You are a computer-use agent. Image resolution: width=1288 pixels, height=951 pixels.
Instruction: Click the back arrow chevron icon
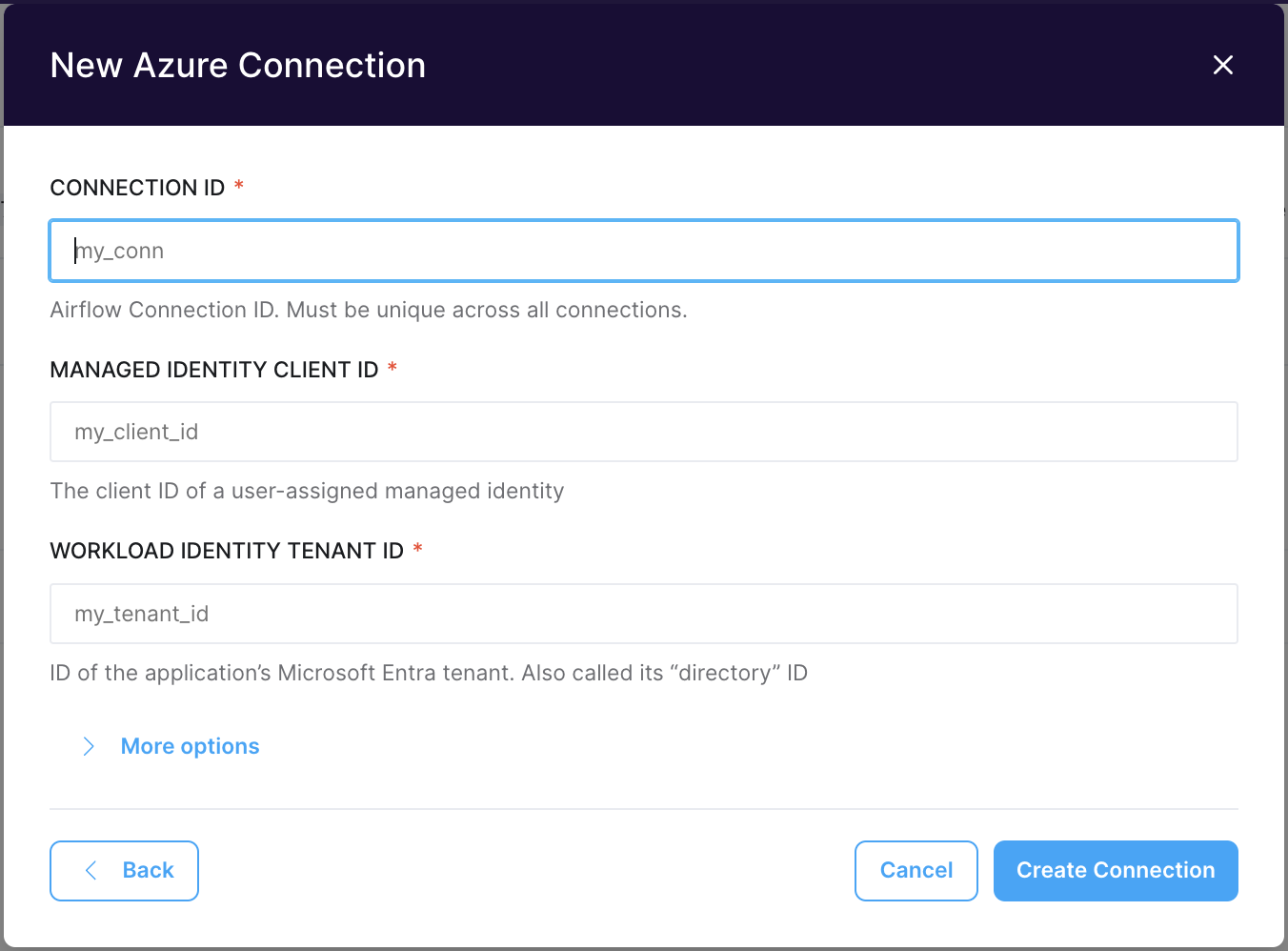[x=91, y=870]
